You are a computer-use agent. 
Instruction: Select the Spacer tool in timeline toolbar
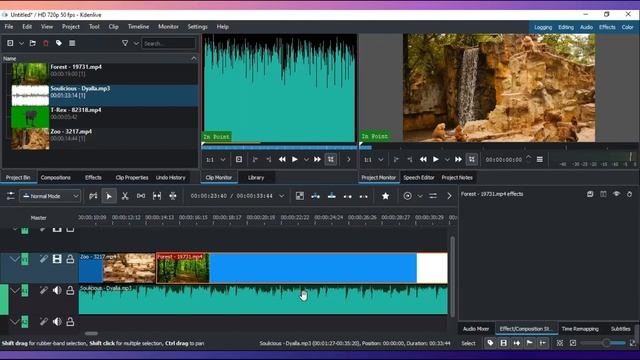click(141, 196)
